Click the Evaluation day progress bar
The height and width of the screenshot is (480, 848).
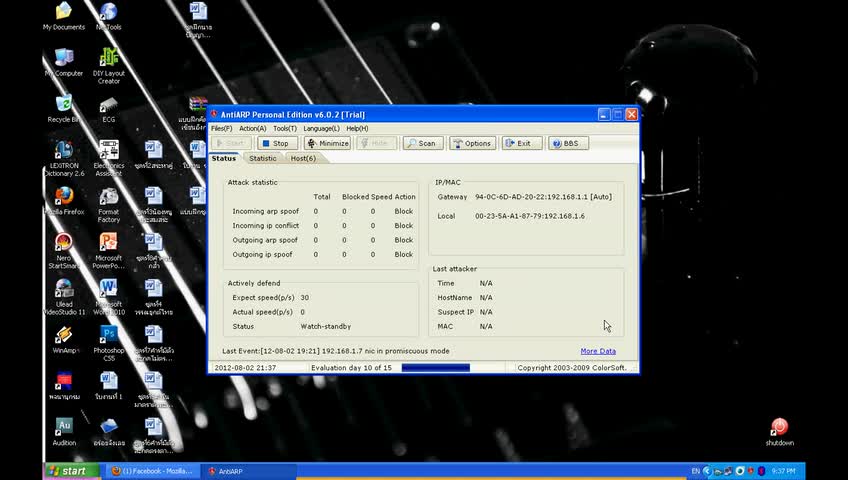tap(435, 368)
